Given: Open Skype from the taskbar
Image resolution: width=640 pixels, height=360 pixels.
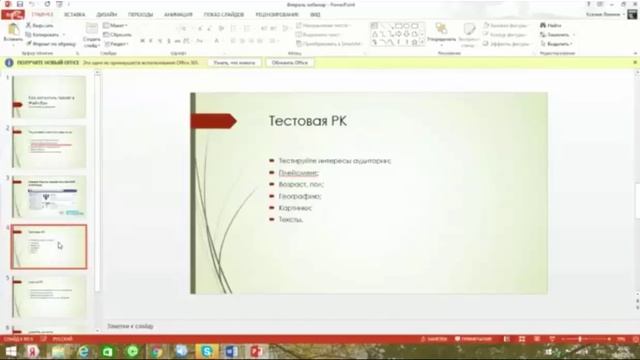Looking at the screenshot, I should coord(207,351).
